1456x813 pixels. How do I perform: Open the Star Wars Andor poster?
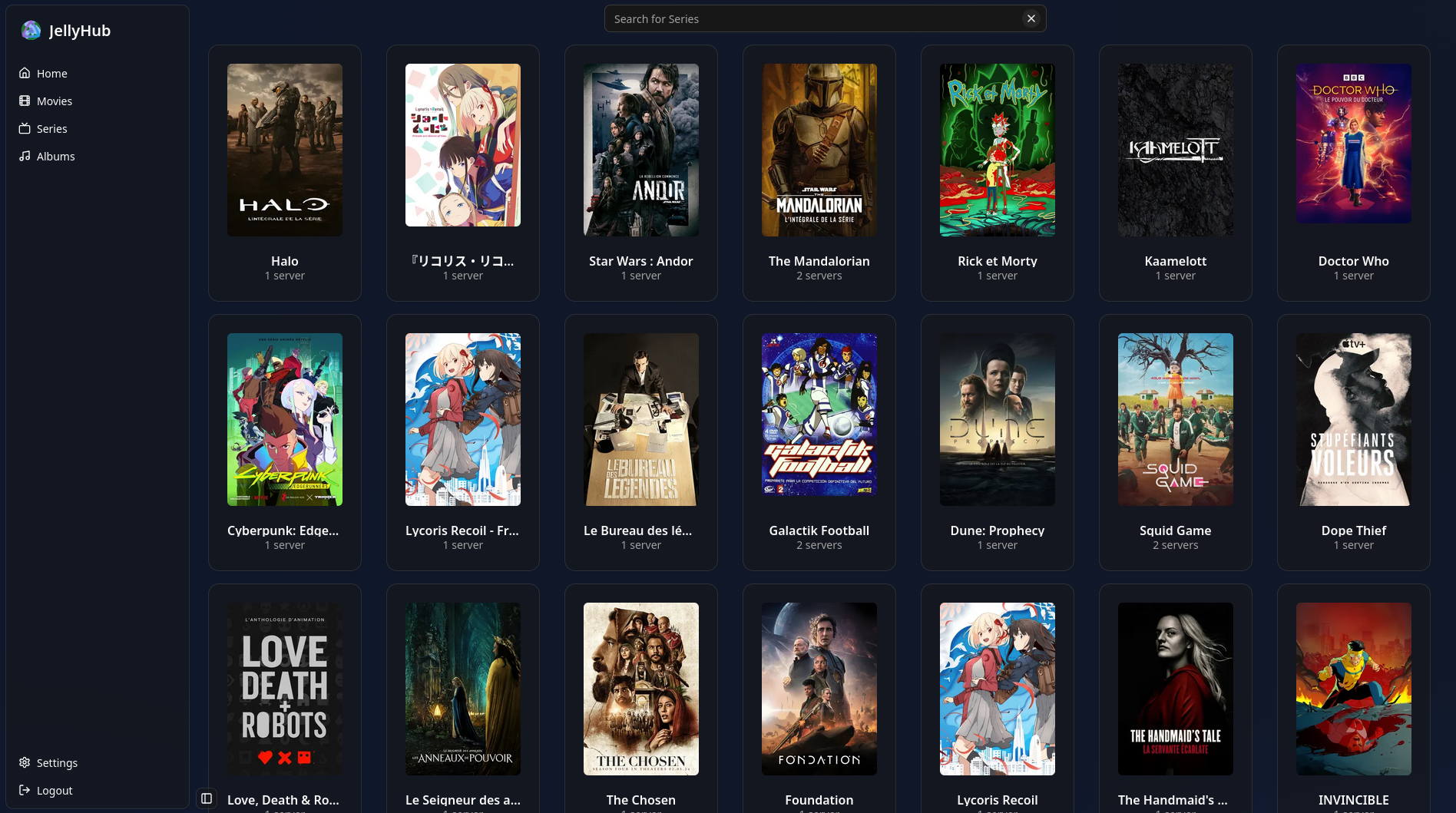(x=641, y=150)
